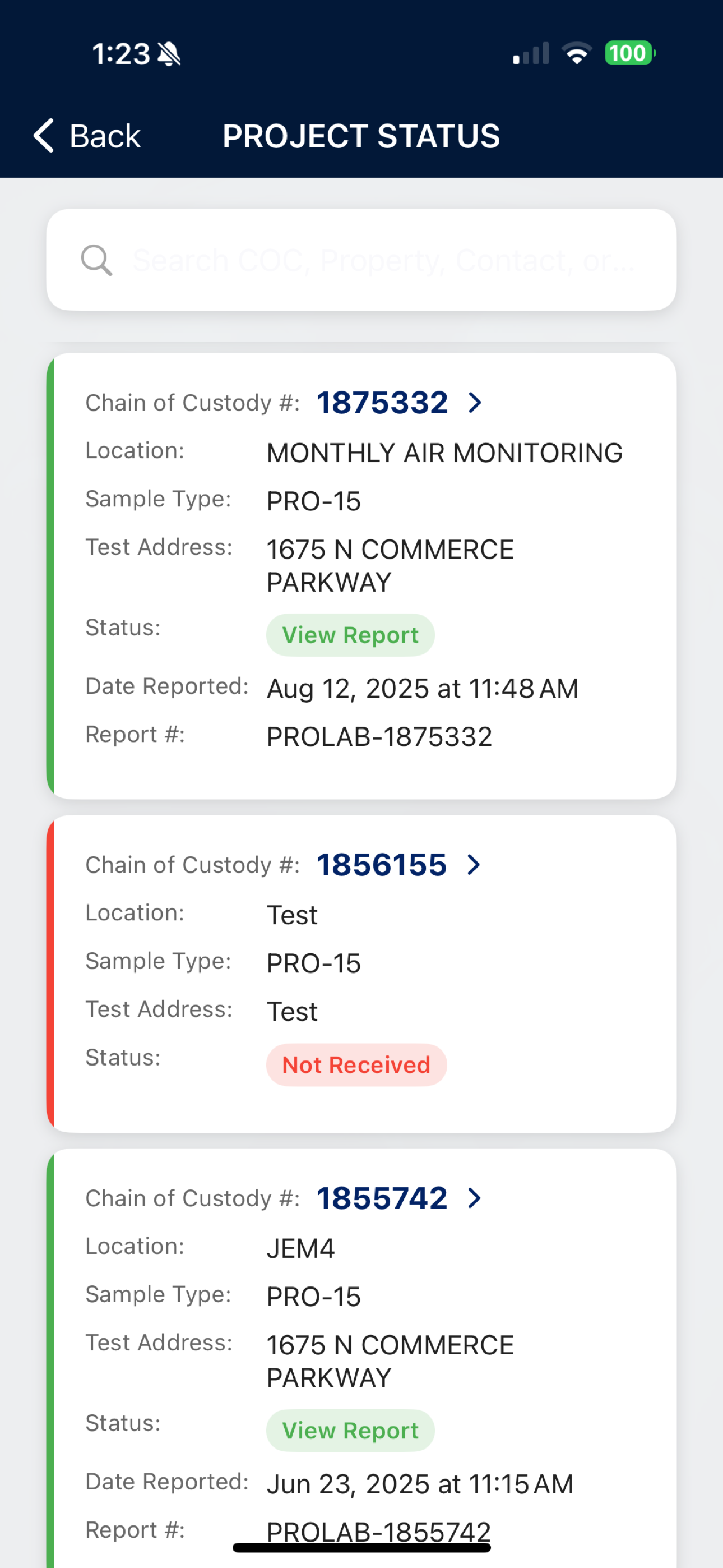This screenshot has width=723, height=1568.
Task: Tap the home indicator bar
Action: click(x=361, y=1548)
